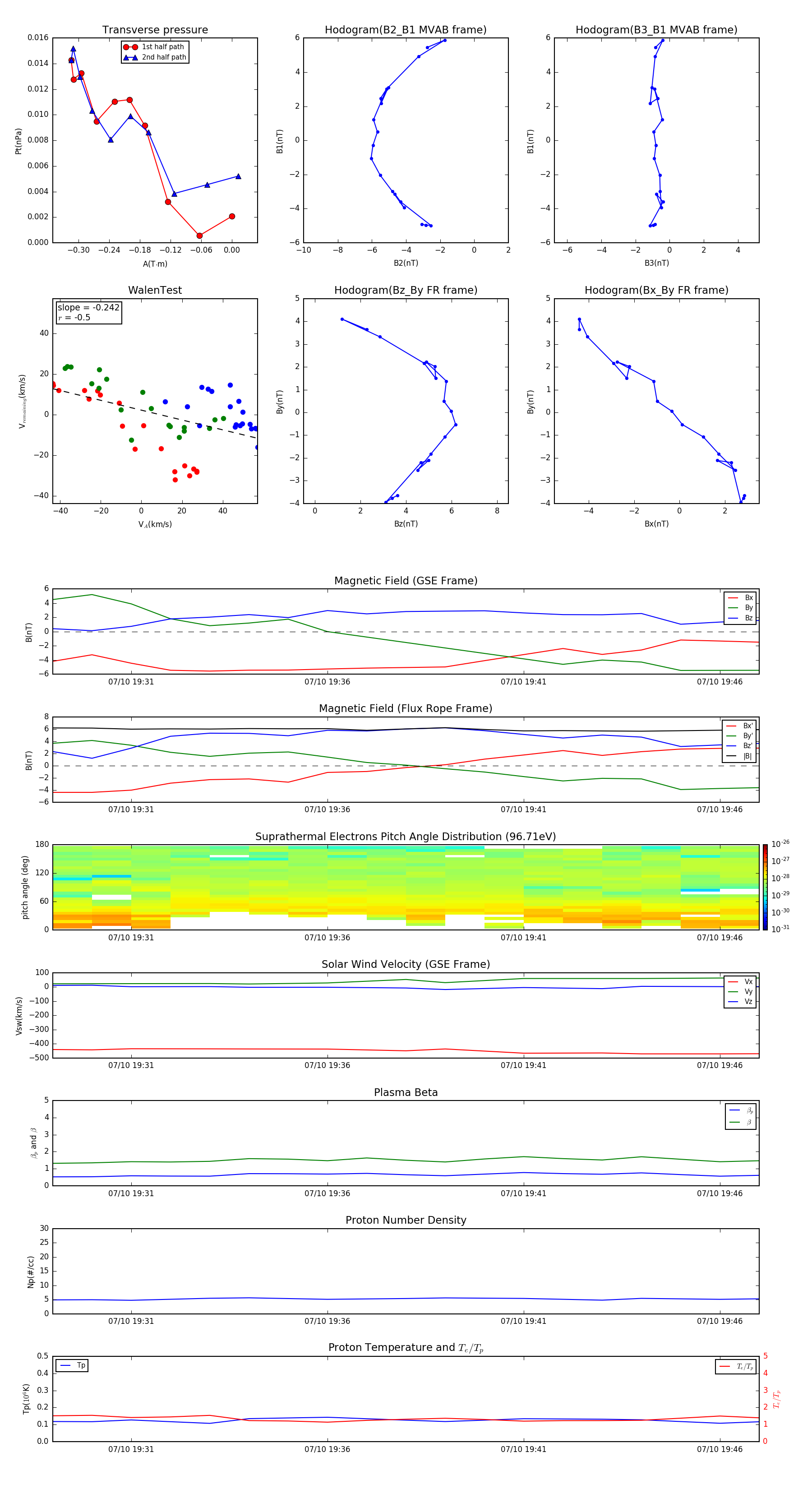Click the 'B3(nT)' x-axis label
The image size is (812, 1489).
[x=656, y=263]
